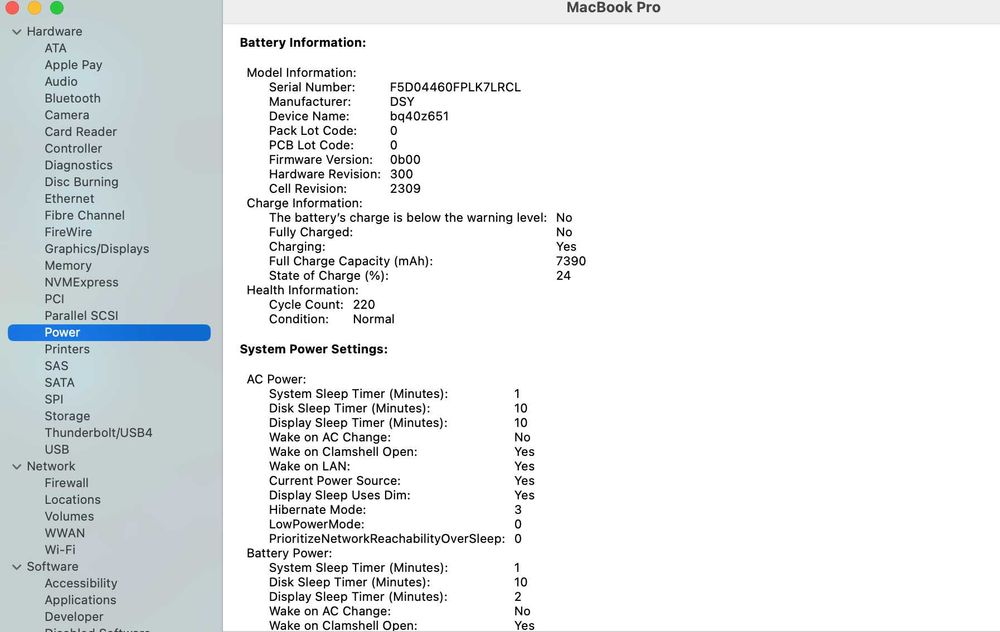Select ATA in the sidebar
Viewport: 1000px width, 632px height.
[55, 48]
